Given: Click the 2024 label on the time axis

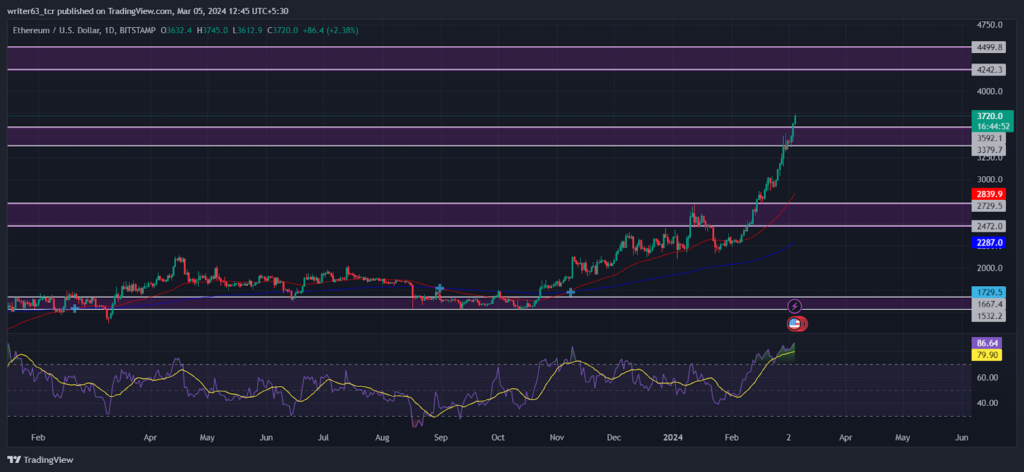Looking at the screenshot, I should click(673, 435).
